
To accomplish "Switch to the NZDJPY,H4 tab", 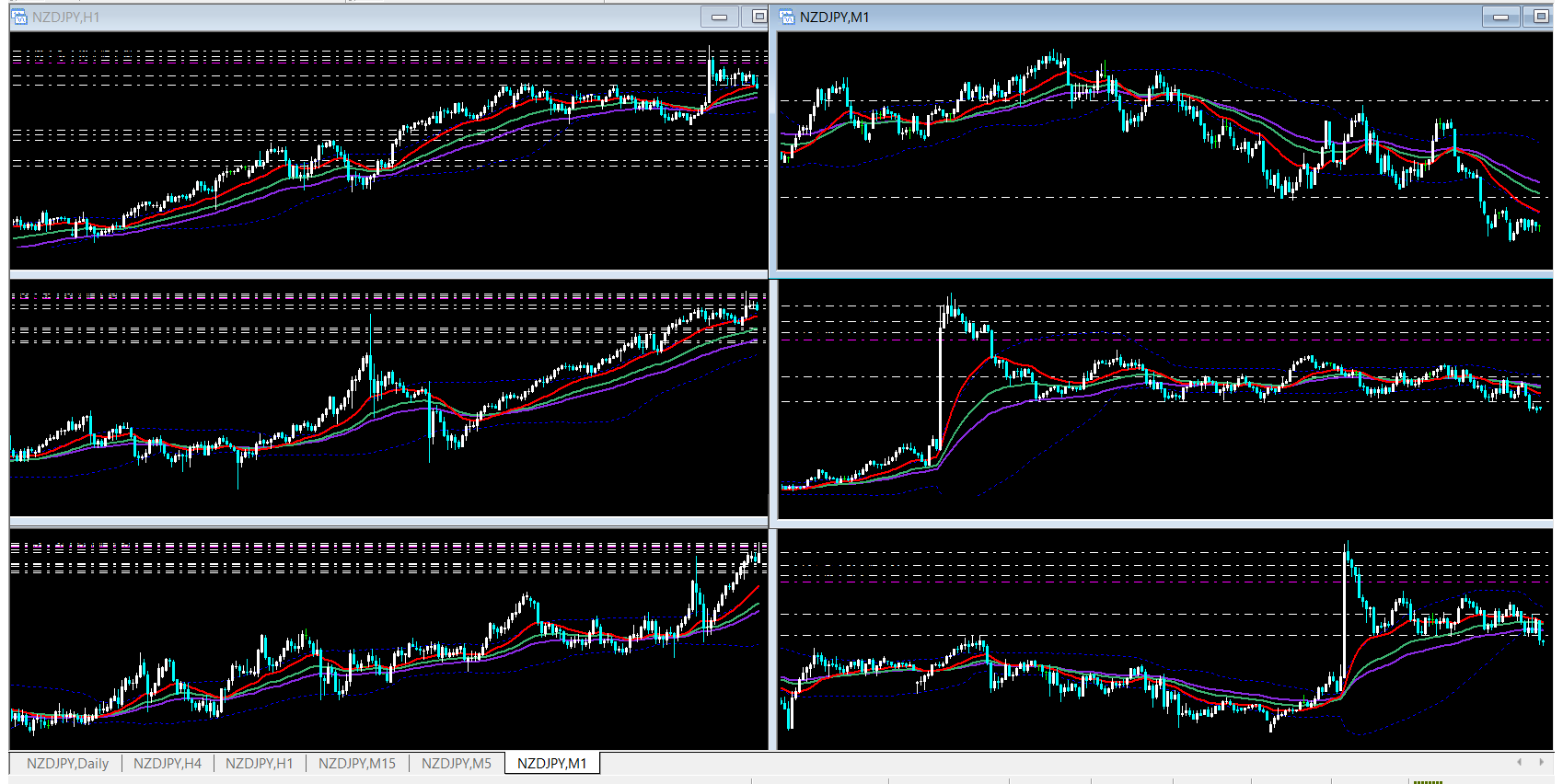I will (x=168, y=763).
